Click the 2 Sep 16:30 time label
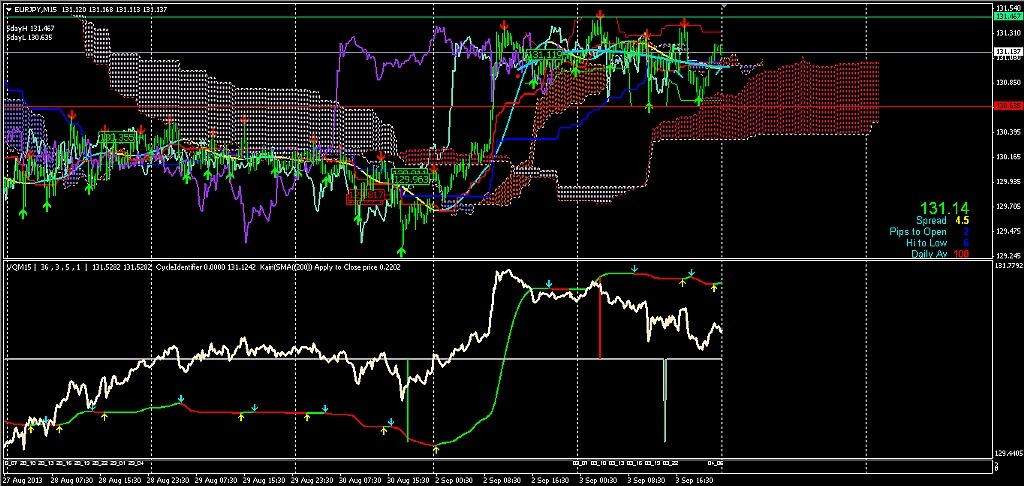This screenshot has height=486, width=1024. click(548, 480)
